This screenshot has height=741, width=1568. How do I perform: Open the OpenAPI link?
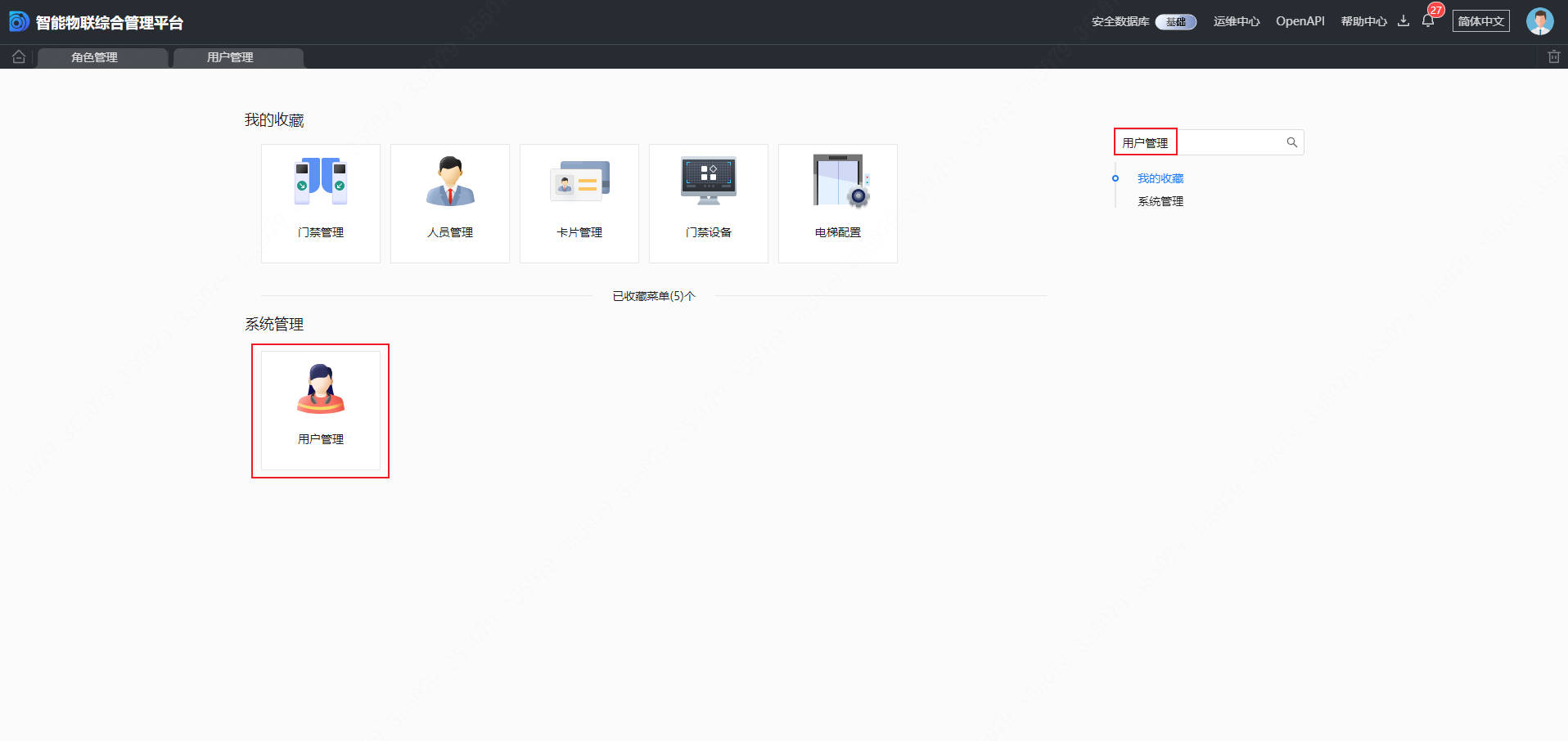coord(1300,21)
